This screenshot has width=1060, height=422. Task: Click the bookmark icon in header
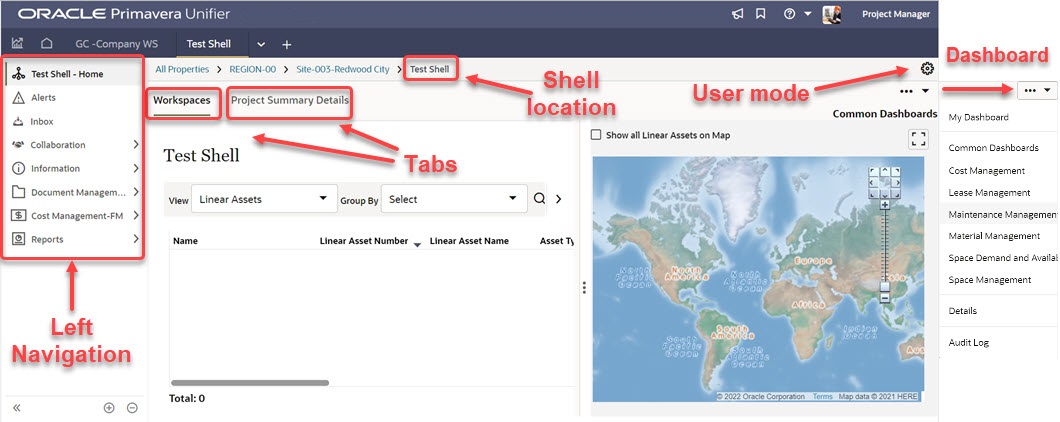point(761,14)
